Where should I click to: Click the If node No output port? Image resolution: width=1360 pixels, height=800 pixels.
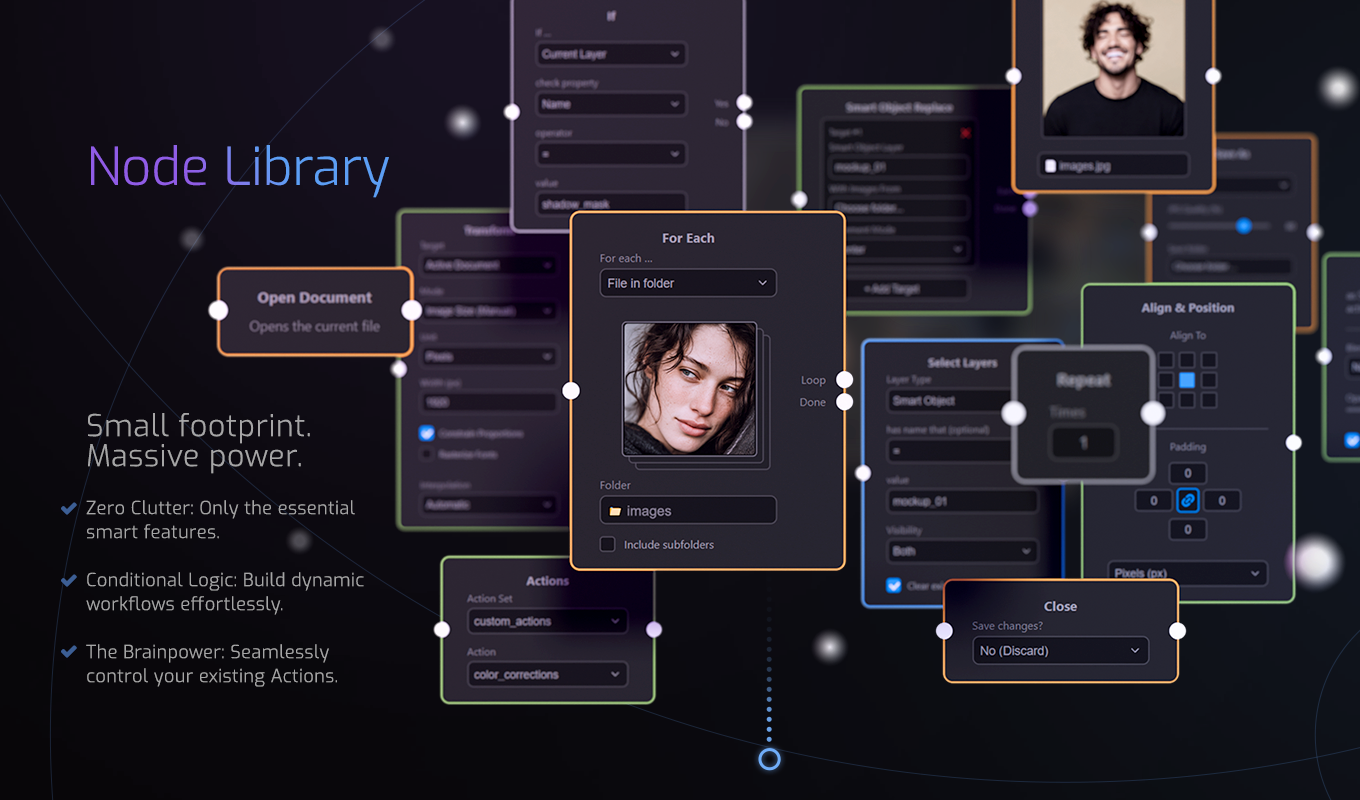click(x=744, y=121)
